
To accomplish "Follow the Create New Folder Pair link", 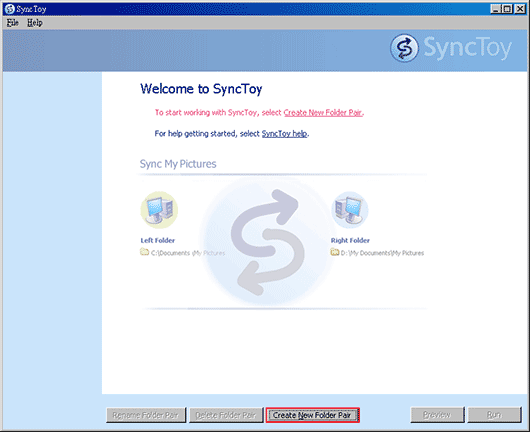I will coord(323,113).
